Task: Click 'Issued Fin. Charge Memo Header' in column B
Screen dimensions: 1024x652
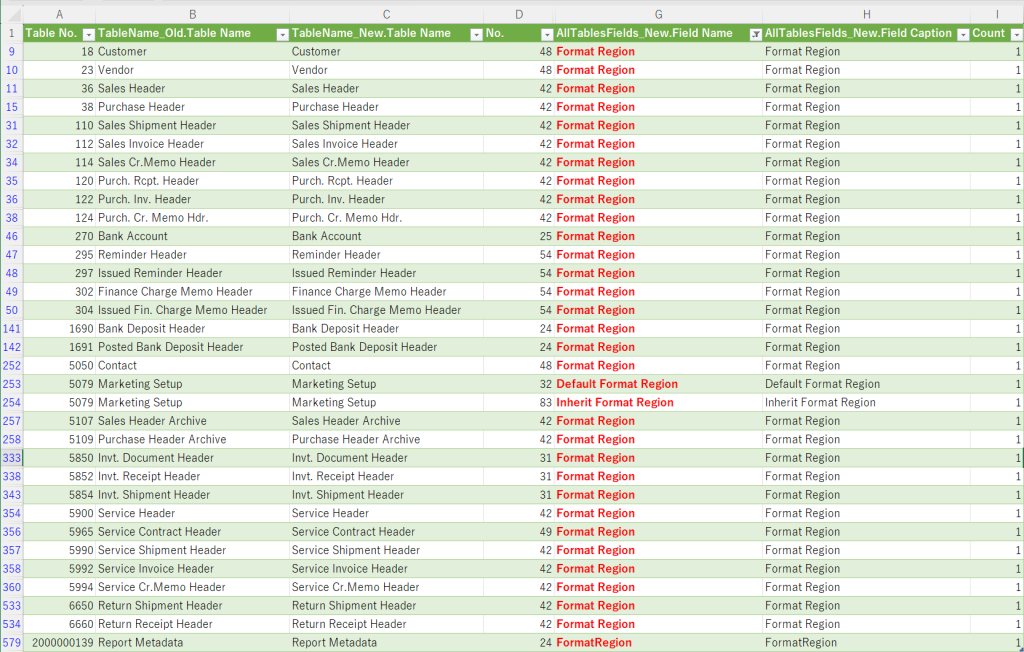Action: tap(193, 310)
